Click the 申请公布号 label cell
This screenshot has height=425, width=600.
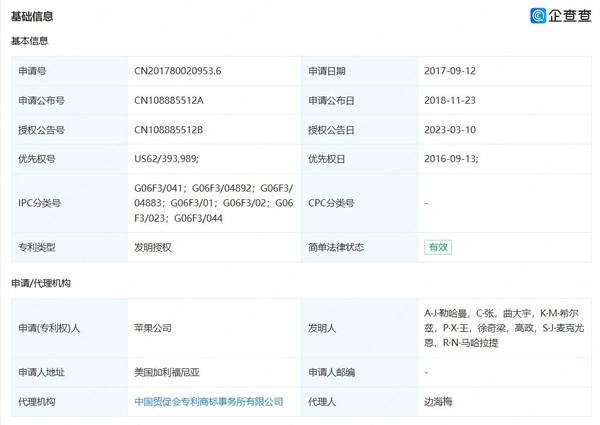[69, 100]
